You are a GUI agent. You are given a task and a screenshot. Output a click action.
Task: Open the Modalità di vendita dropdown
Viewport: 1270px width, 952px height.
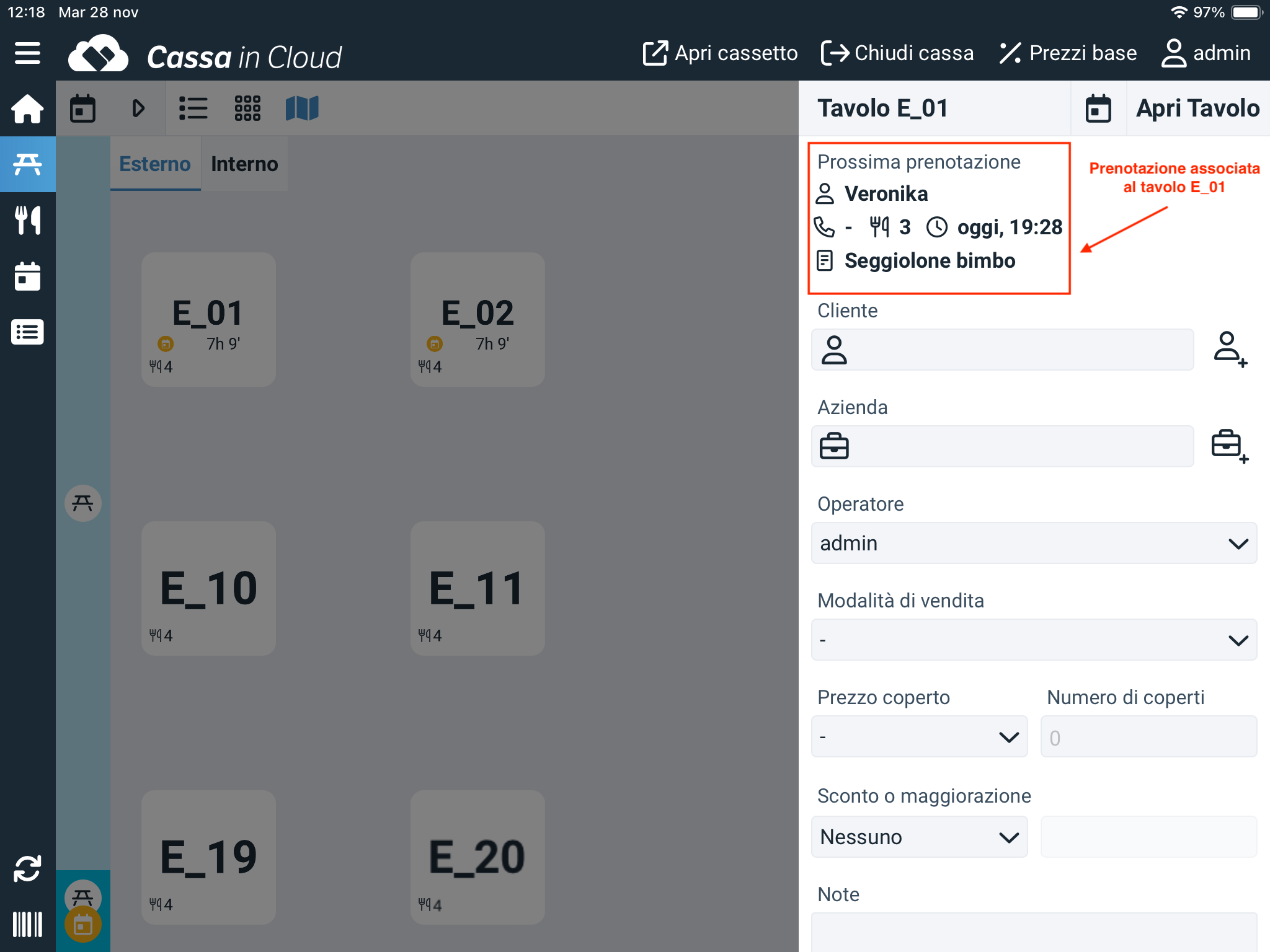coord(1034,640)
